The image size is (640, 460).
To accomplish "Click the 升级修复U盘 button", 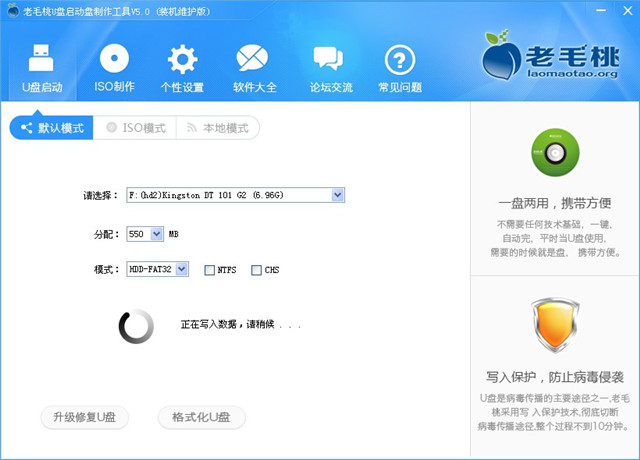I will [85, 417].
